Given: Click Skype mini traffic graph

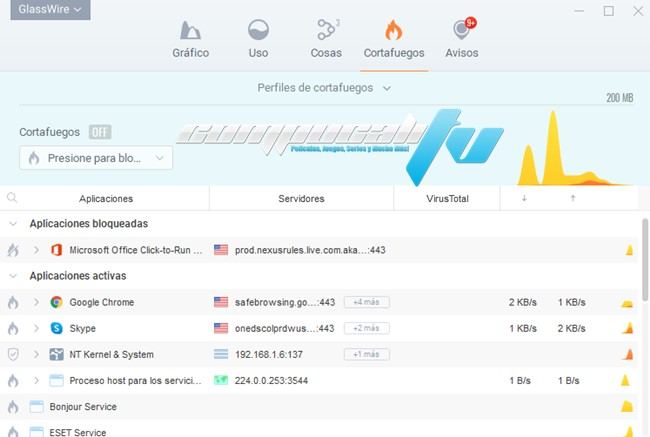Looking at the screenshot, I should [x=628, y=328].
